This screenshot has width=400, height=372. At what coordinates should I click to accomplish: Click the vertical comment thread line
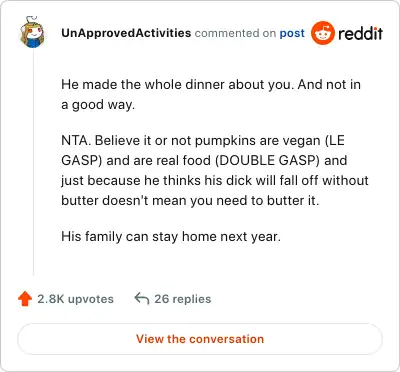pyautogui.click(x=33, y=163)
